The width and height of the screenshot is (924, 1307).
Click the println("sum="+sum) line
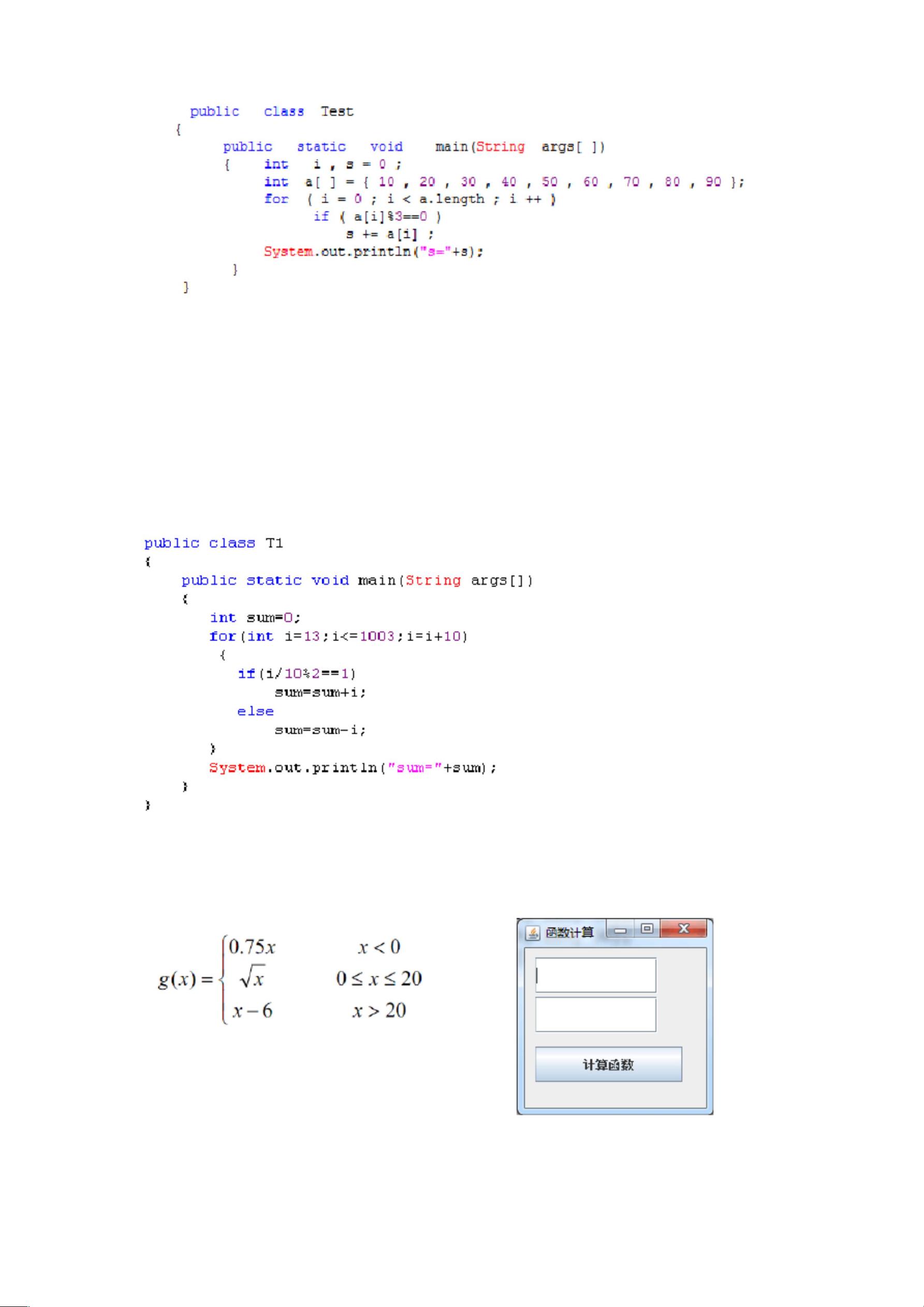(x=353, y=768)
